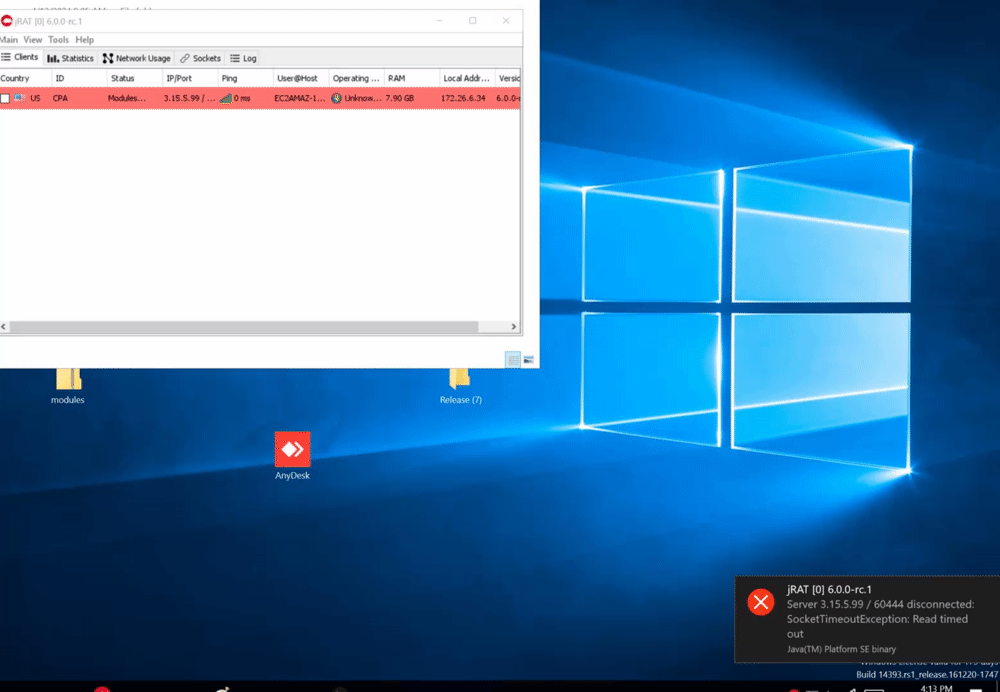Image resolution: width=1000 pixels, height=692 pixels.
Task: Open the View menu
Action: [x=33, y=40]
